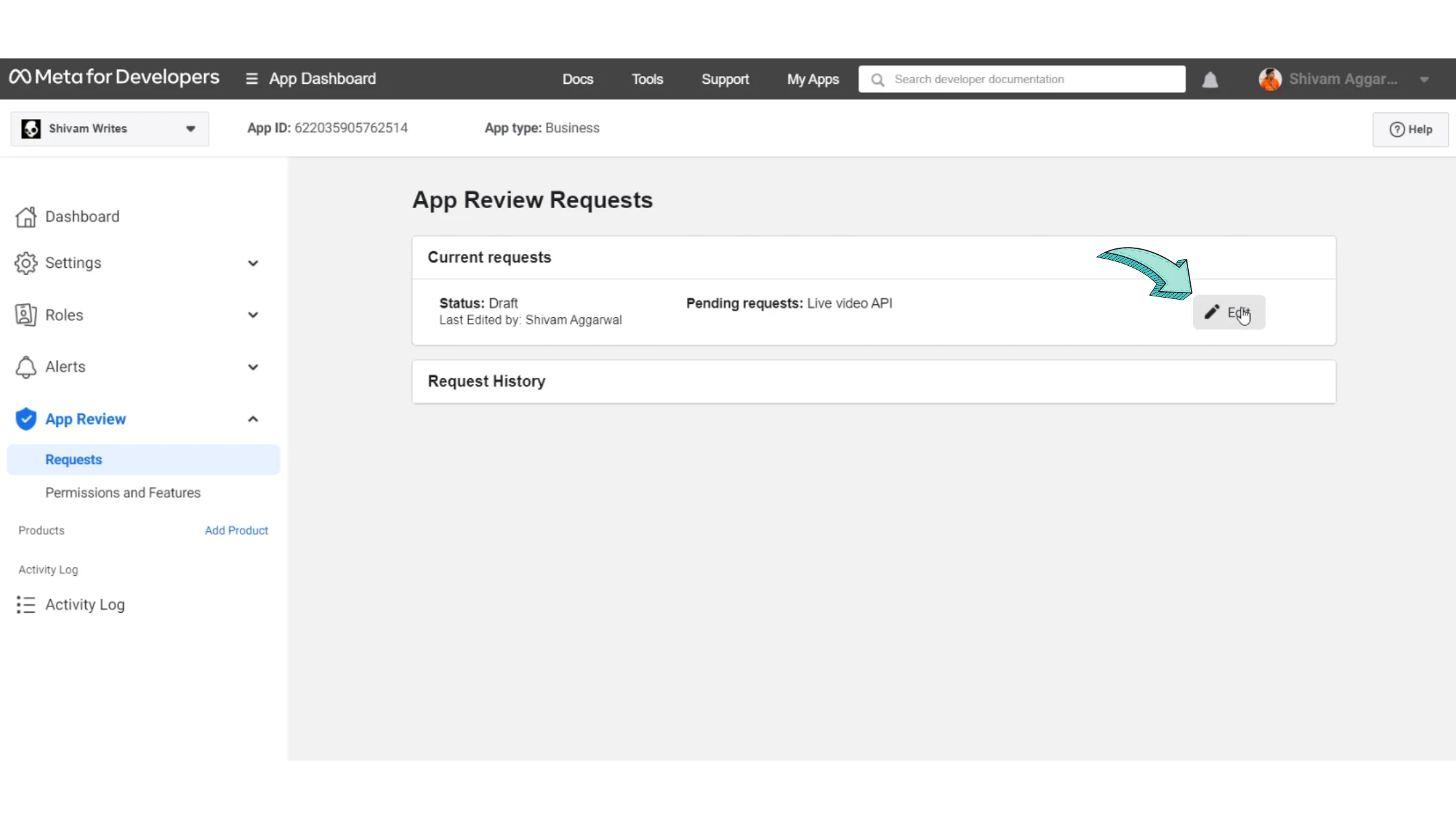Image resolution: width=1456 pixels, height=819 pixels.
Task: Click the Shivam Aggarwal profile avatar
Action: coord(1269,79)
